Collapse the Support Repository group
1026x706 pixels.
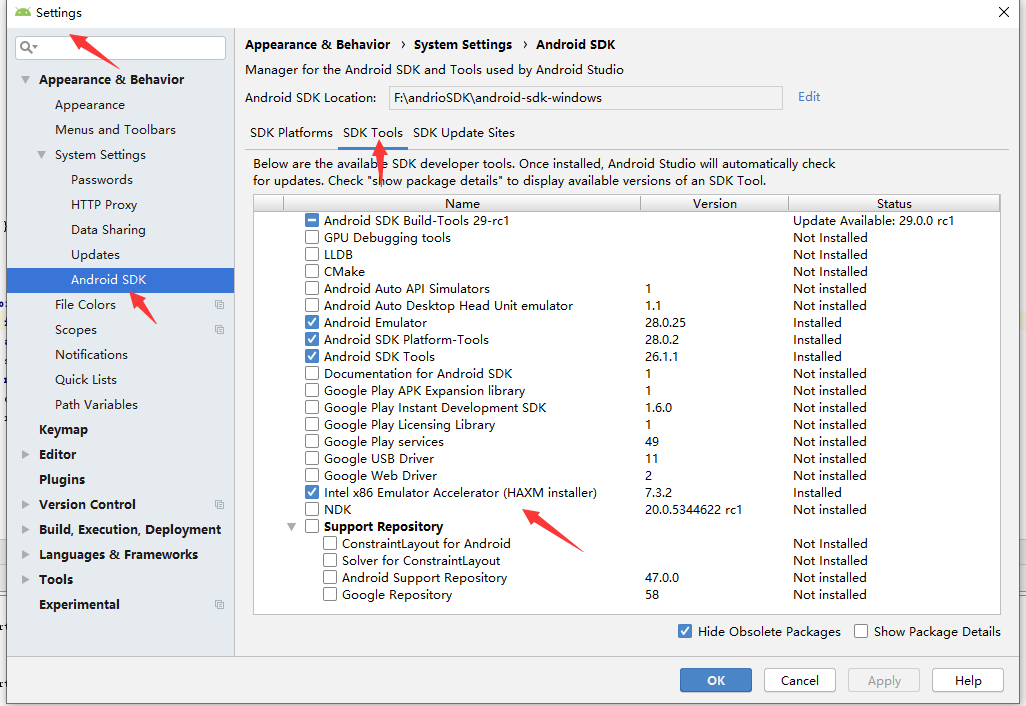(292, 527)
